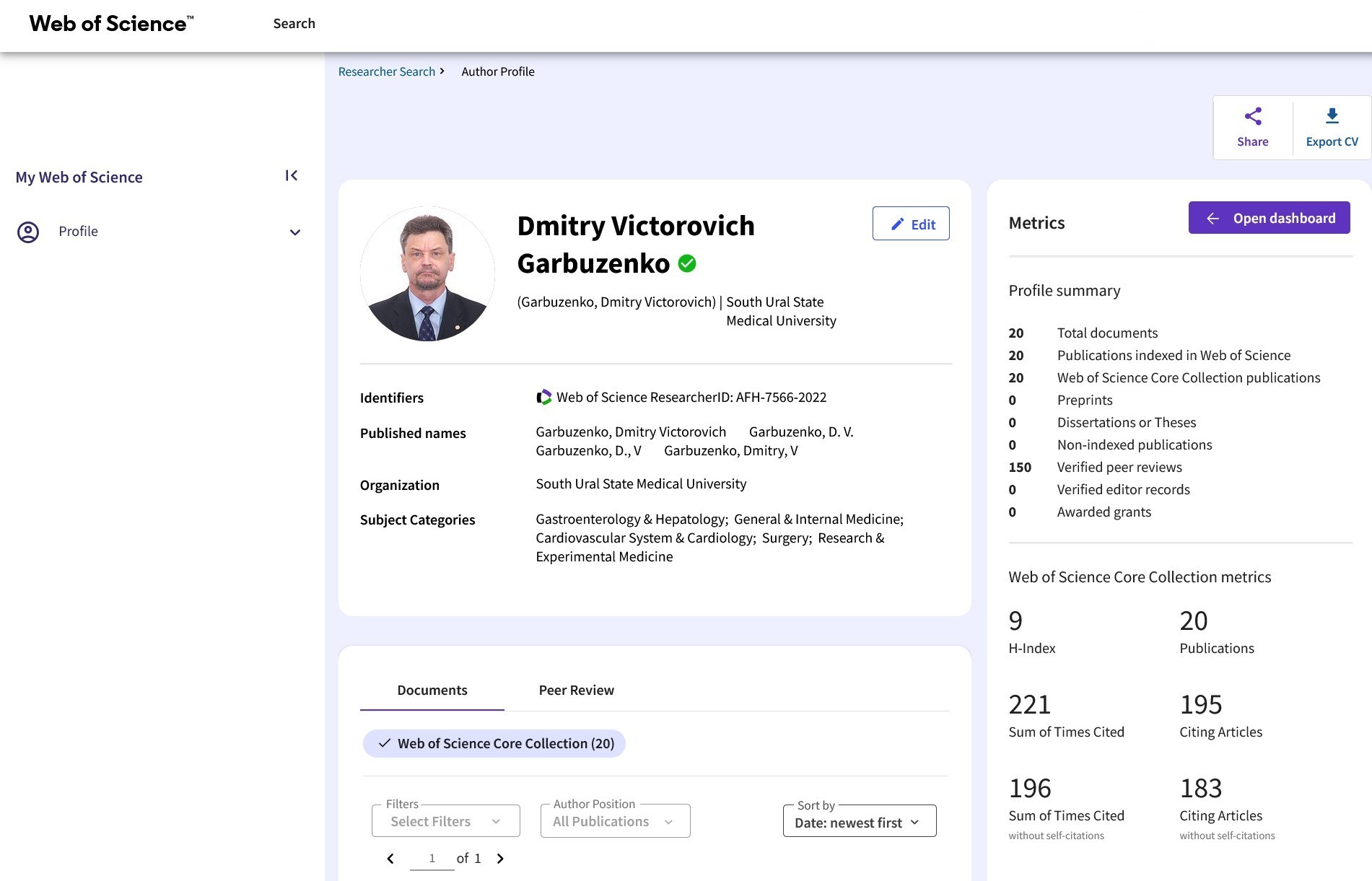Click the Export CV button label
This screenshot has width=1372, height=881.
tap(1332, 142)
